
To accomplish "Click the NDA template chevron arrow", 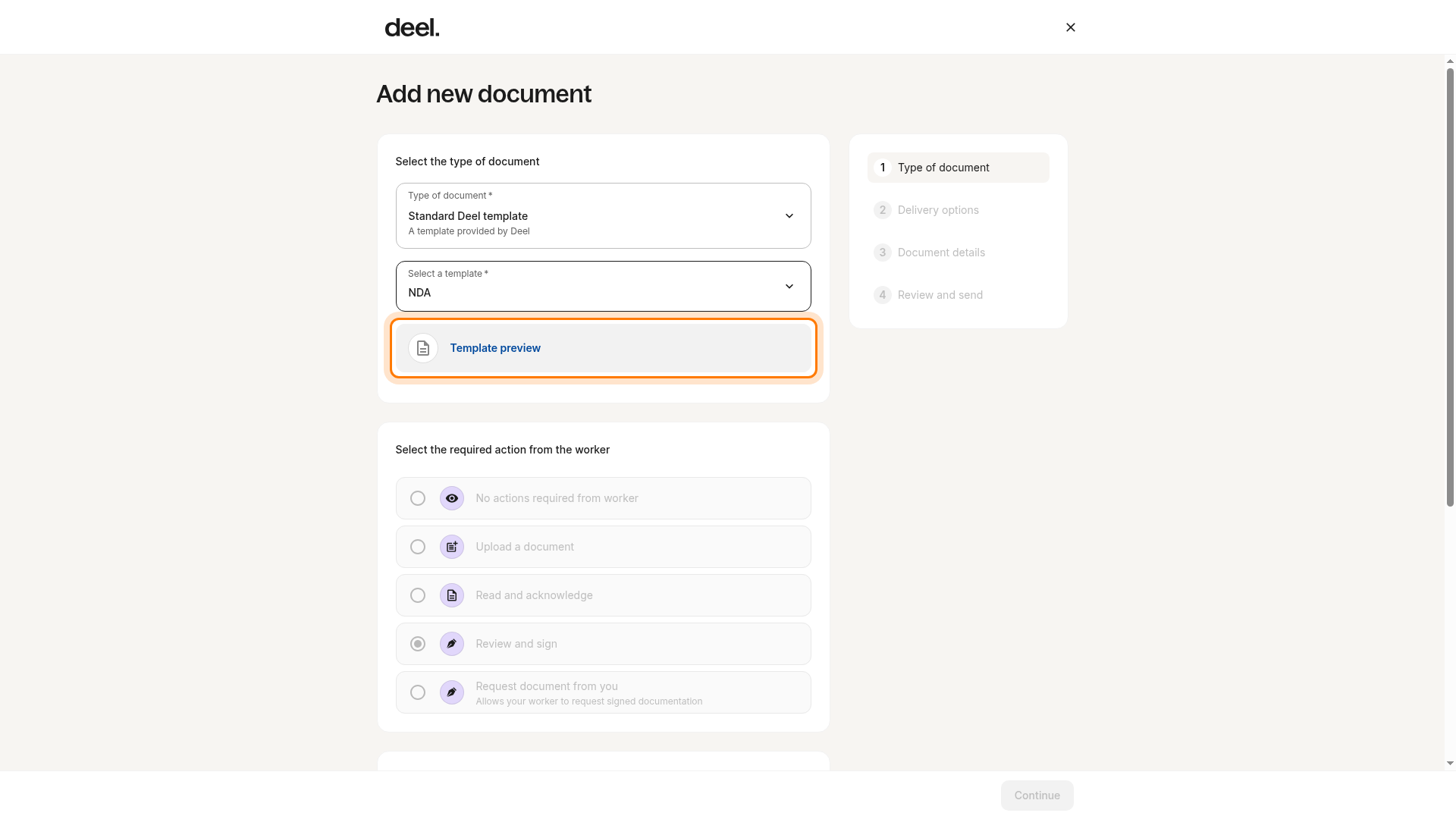I will 789,287.
